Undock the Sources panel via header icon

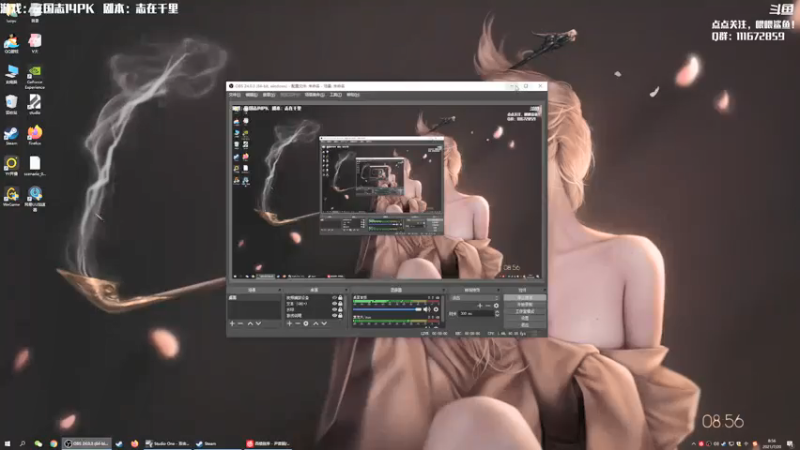click(346, 290)
